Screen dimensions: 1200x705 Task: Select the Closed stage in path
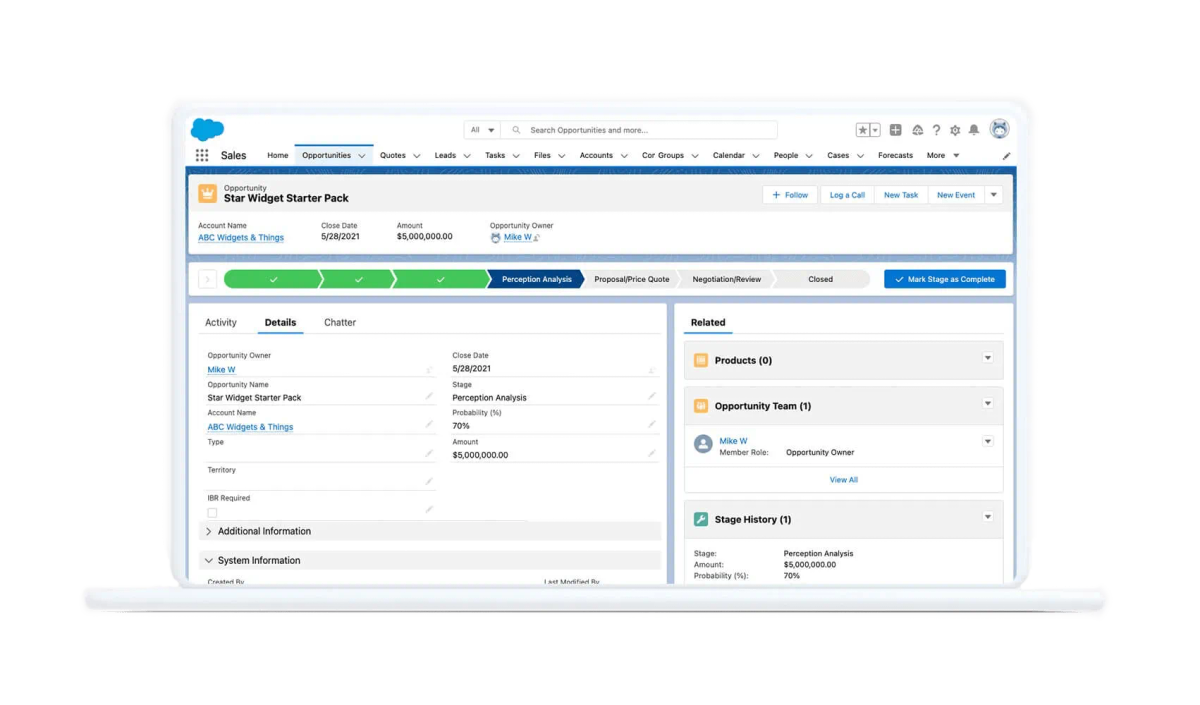(x=820, y=279)
